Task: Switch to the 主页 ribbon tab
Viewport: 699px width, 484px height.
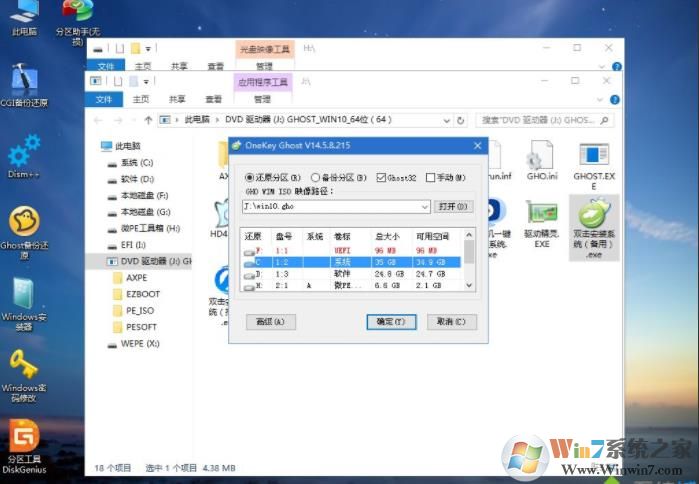Action: (141, 99)
